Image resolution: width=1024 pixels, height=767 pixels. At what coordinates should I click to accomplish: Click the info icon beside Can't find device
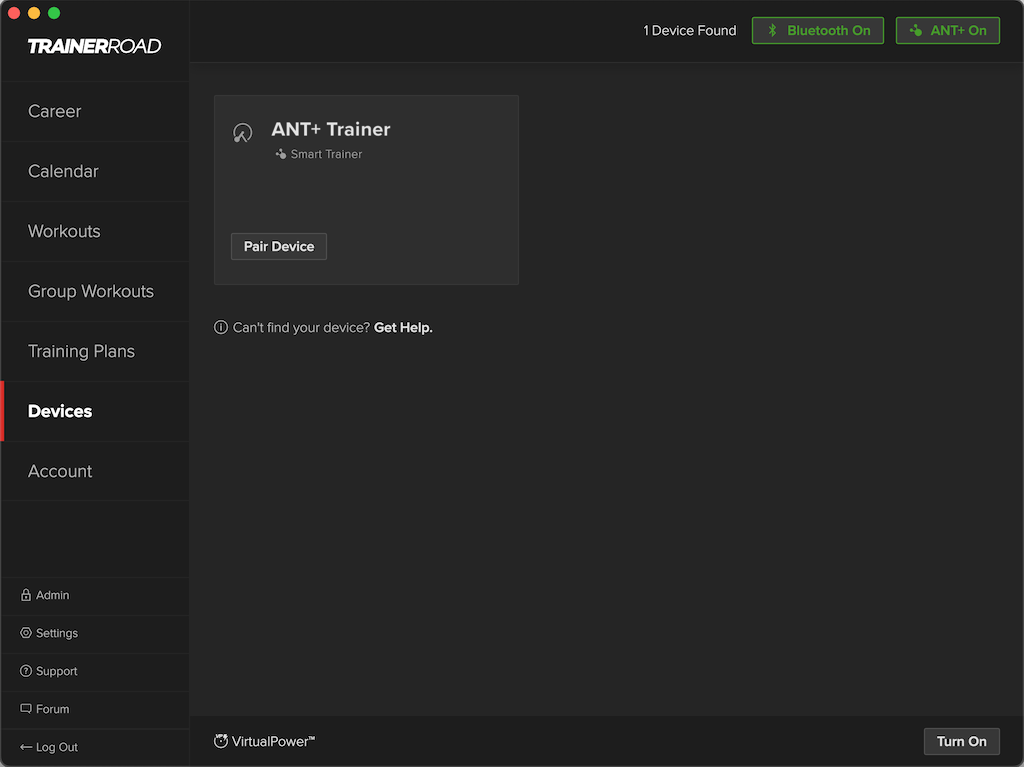pyautogui.click(x=221, y=327)
